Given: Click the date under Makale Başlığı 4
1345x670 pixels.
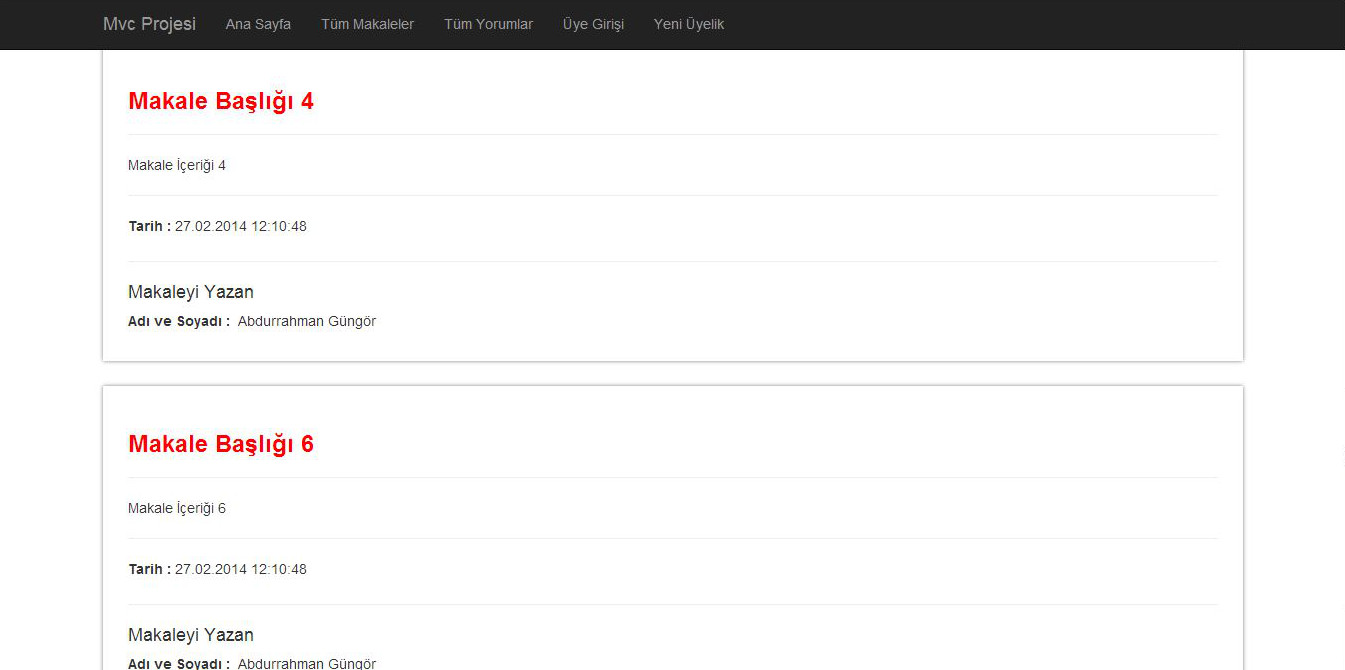Looking at the screenshot, I should pos(241,226).
